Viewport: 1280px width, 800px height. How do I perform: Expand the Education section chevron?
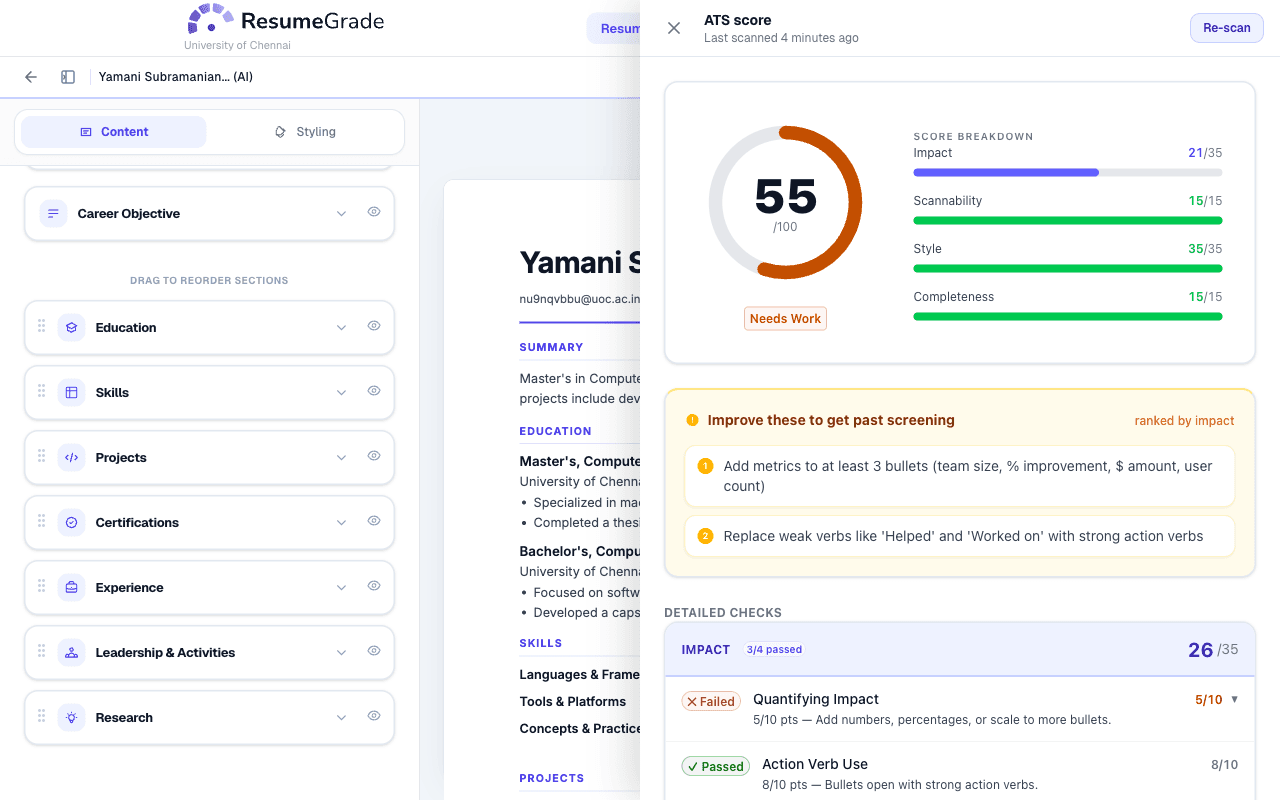[x=341, y=328]
